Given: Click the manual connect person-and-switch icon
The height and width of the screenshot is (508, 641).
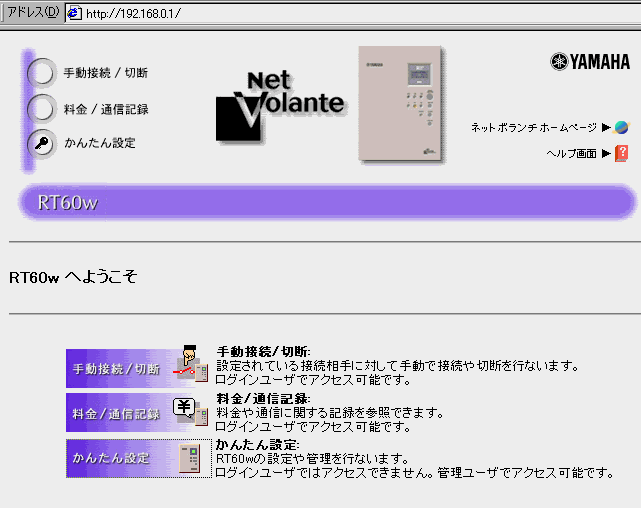Looking at the screenshot, I should pos(191,364).
